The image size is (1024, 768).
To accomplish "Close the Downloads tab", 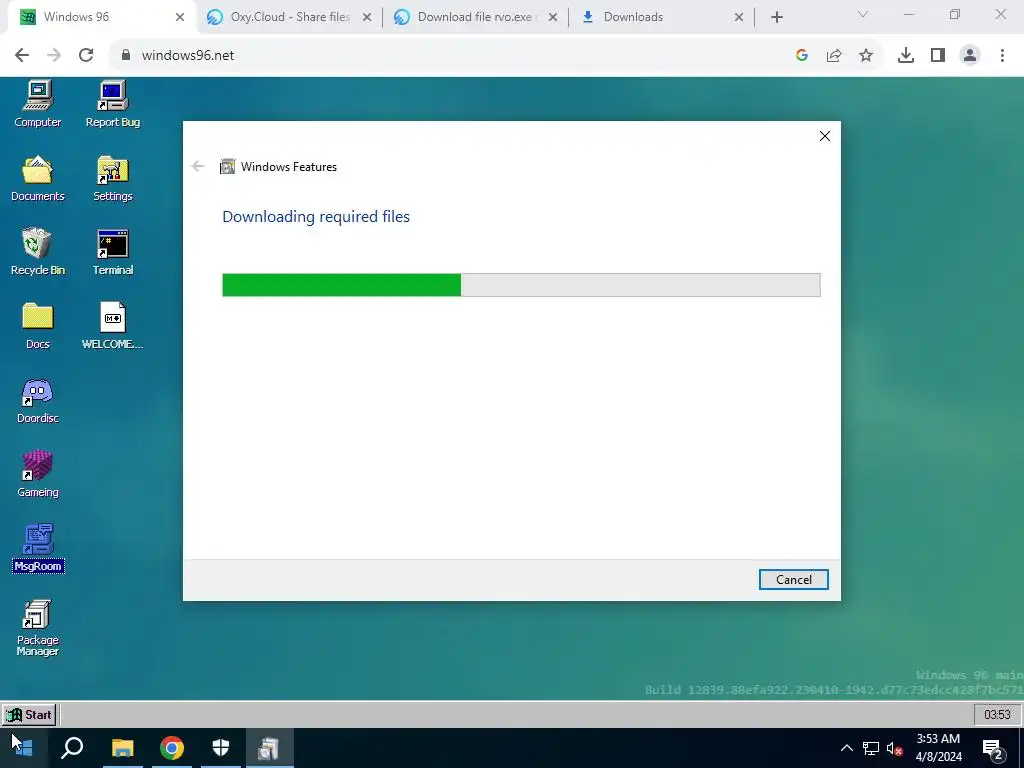I will pyautogui.click(x=739, y=17).
